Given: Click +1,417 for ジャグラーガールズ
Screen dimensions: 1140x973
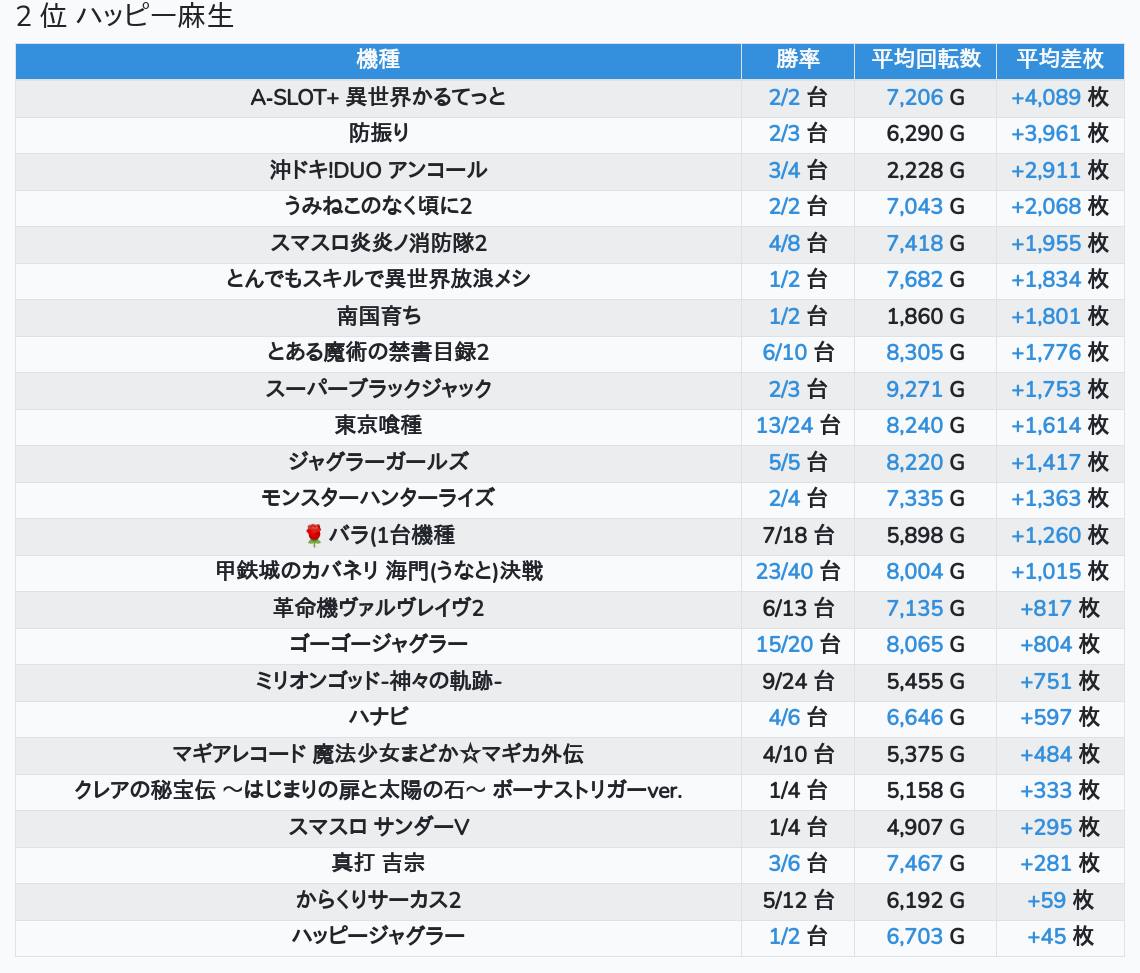Looking at the screenshot, I should point(1045,463).
